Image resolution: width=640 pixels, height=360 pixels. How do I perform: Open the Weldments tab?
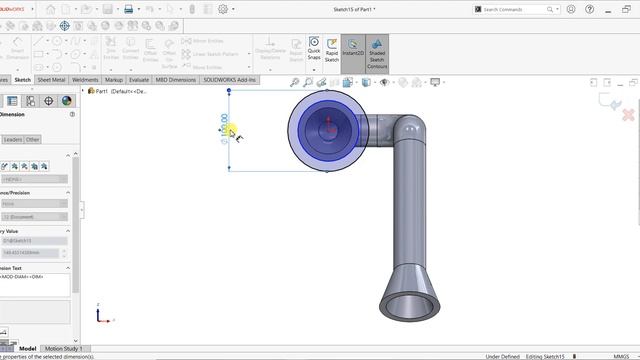tap(85, 80)
